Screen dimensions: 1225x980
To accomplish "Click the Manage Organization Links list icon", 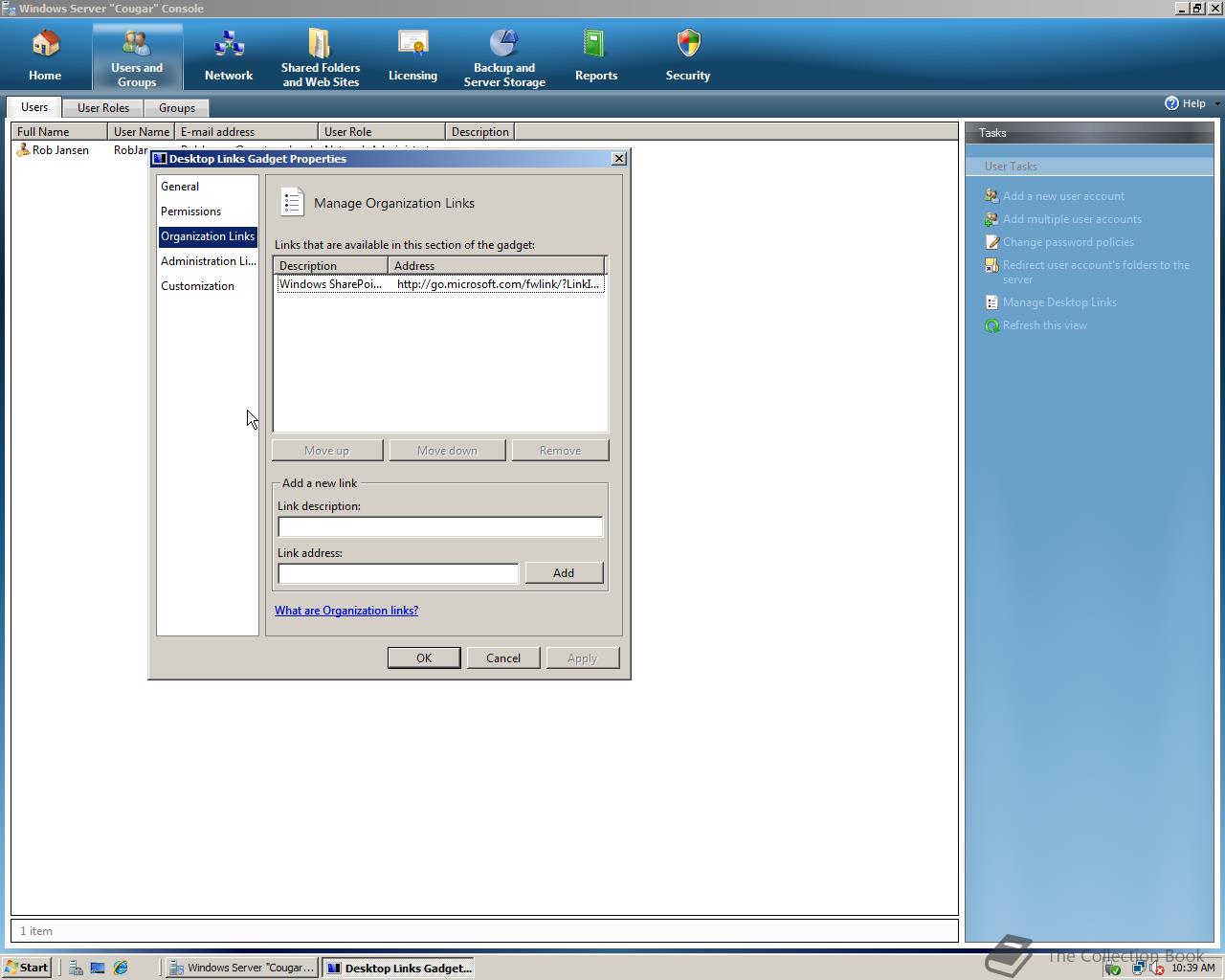I will (292, 202).
